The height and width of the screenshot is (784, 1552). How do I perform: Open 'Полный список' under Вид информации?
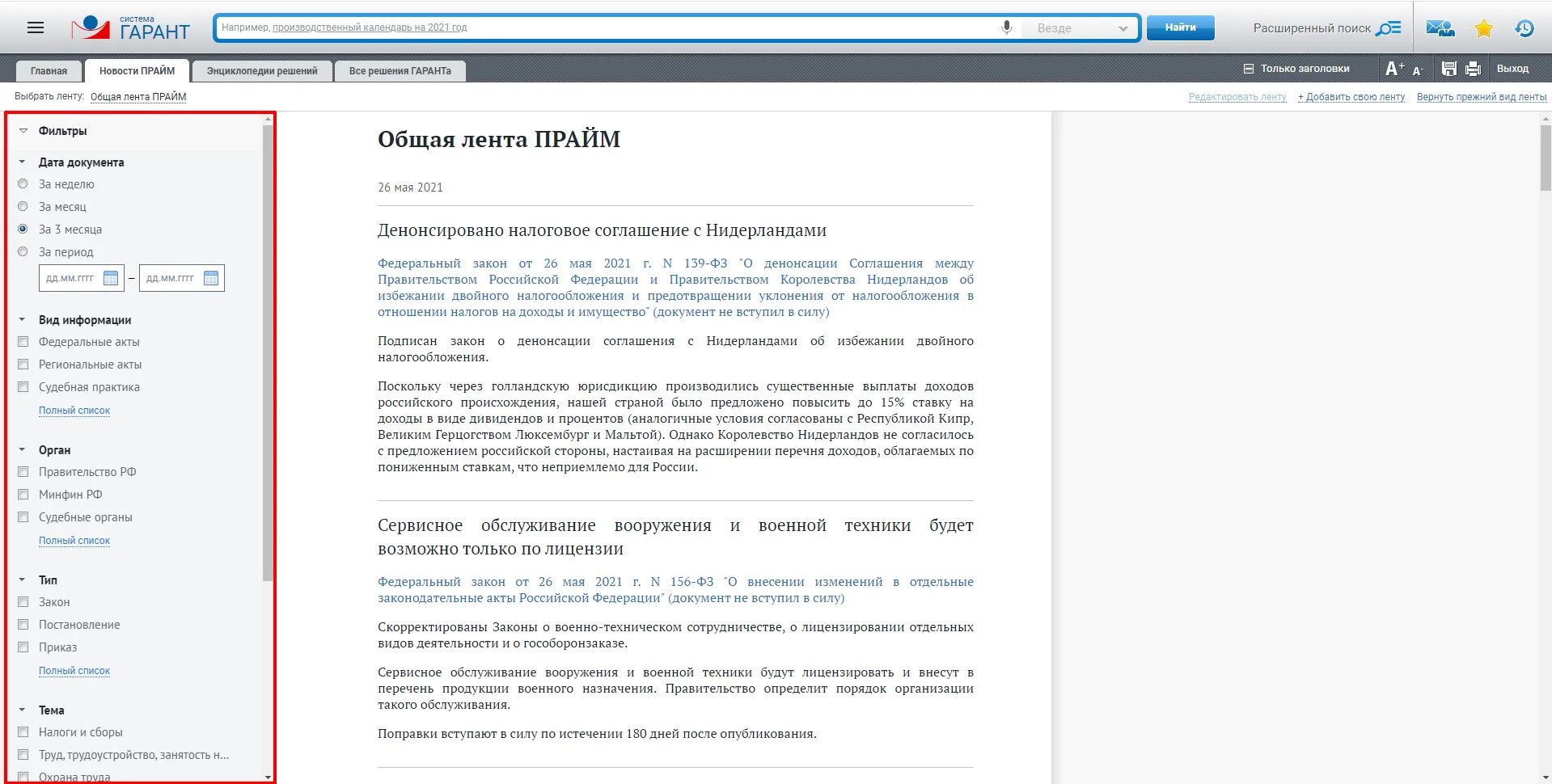[x=74, y=411]
